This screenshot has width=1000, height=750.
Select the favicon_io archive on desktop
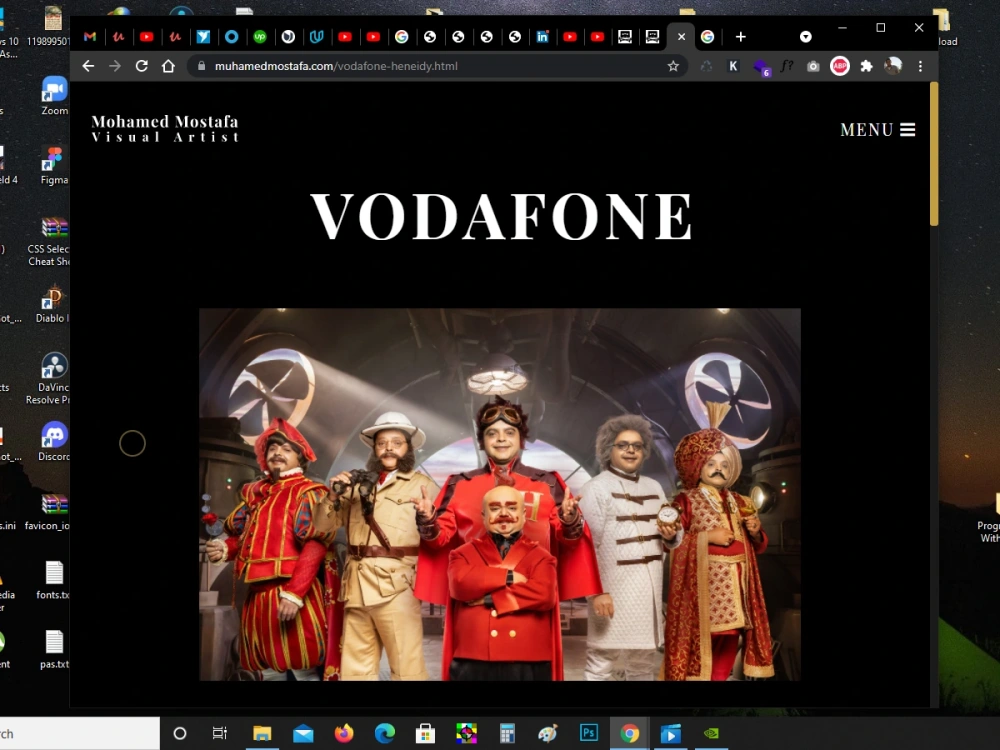48,511
